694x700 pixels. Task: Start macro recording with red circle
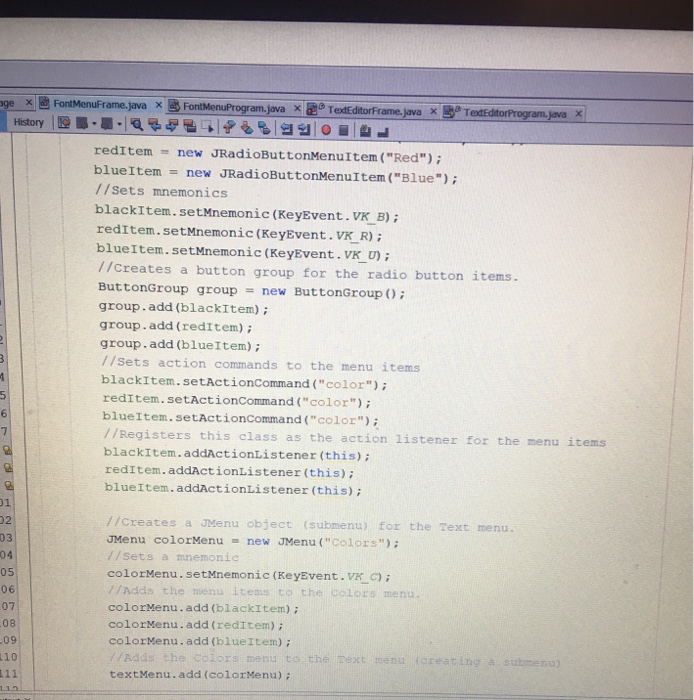point(326,130)
